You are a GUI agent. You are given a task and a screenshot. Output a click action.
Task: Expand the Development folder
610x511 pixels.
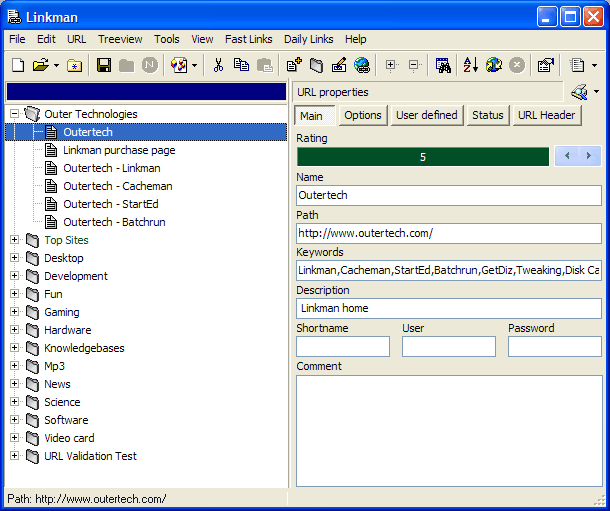point(14,276)
